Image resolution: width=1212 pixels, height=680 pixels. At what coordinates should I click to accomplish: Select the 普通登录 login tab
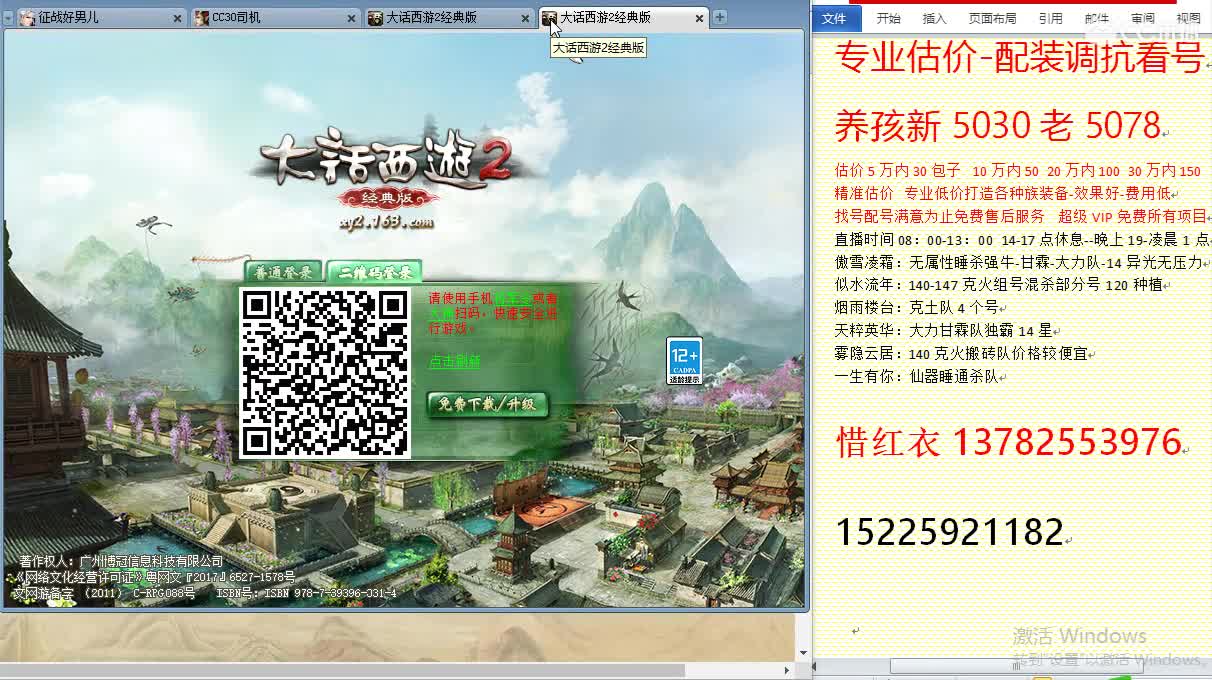coord(284,272)
